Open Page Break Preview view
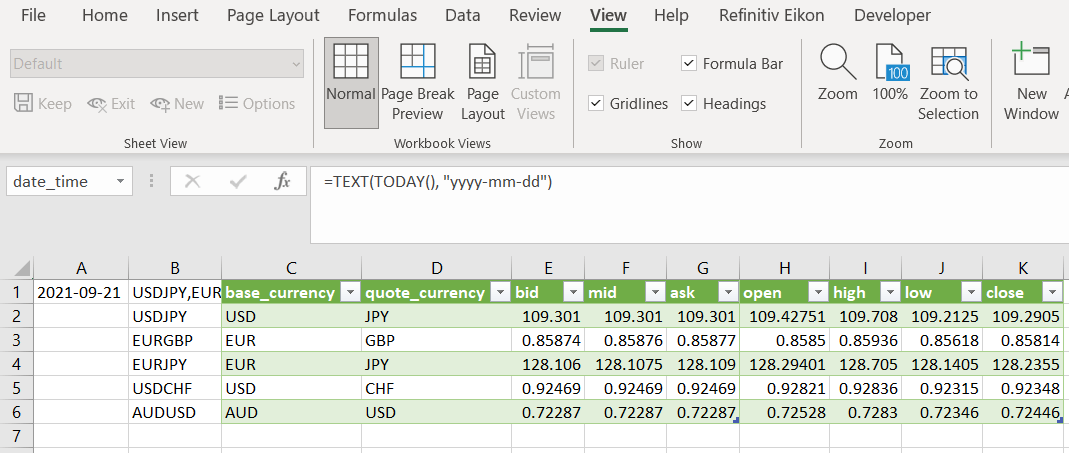Viewport: 1069px width, 453px height. pos(417,83)
